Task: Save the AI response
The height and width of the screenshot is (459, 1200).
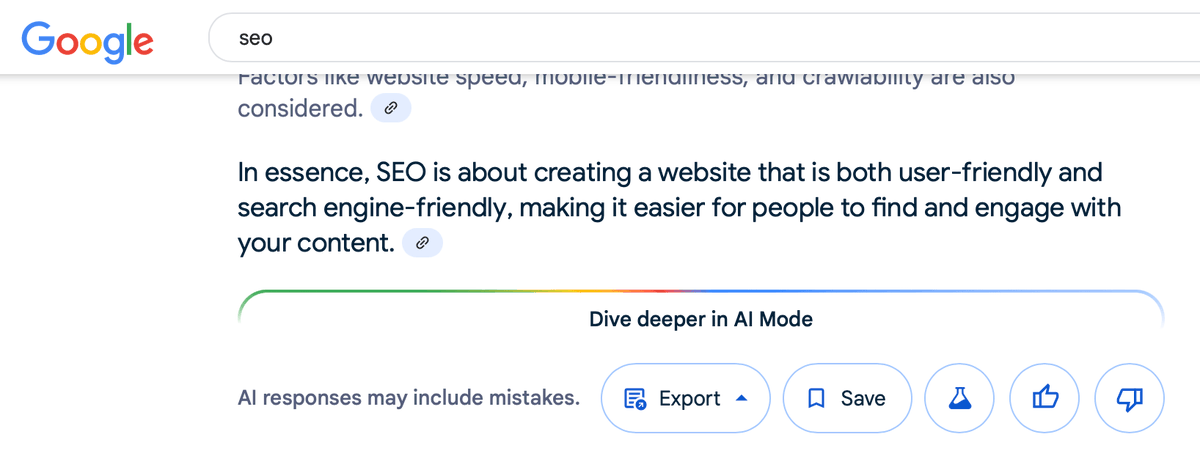Action: 848,398
